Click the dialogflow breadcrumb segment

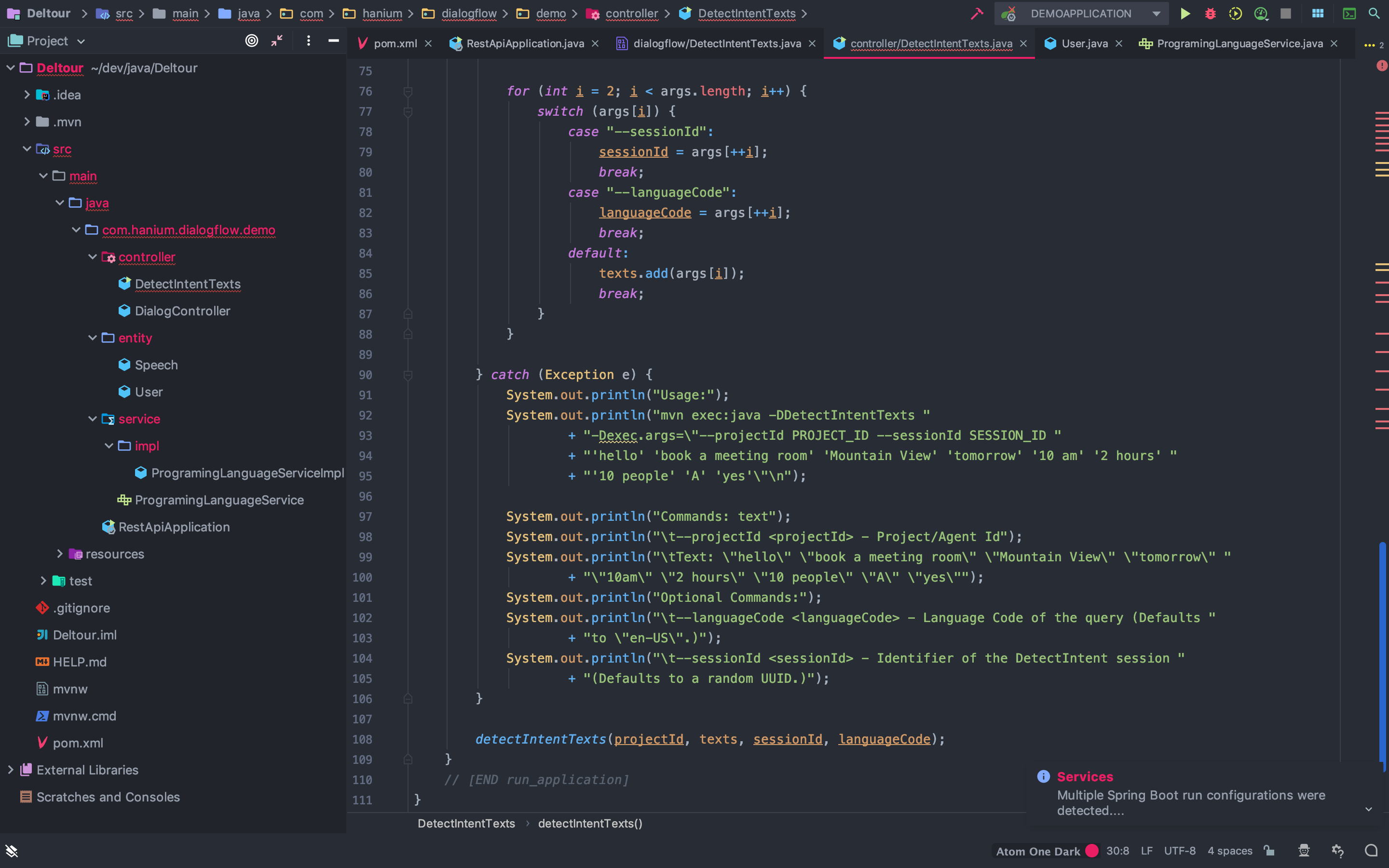469,13
